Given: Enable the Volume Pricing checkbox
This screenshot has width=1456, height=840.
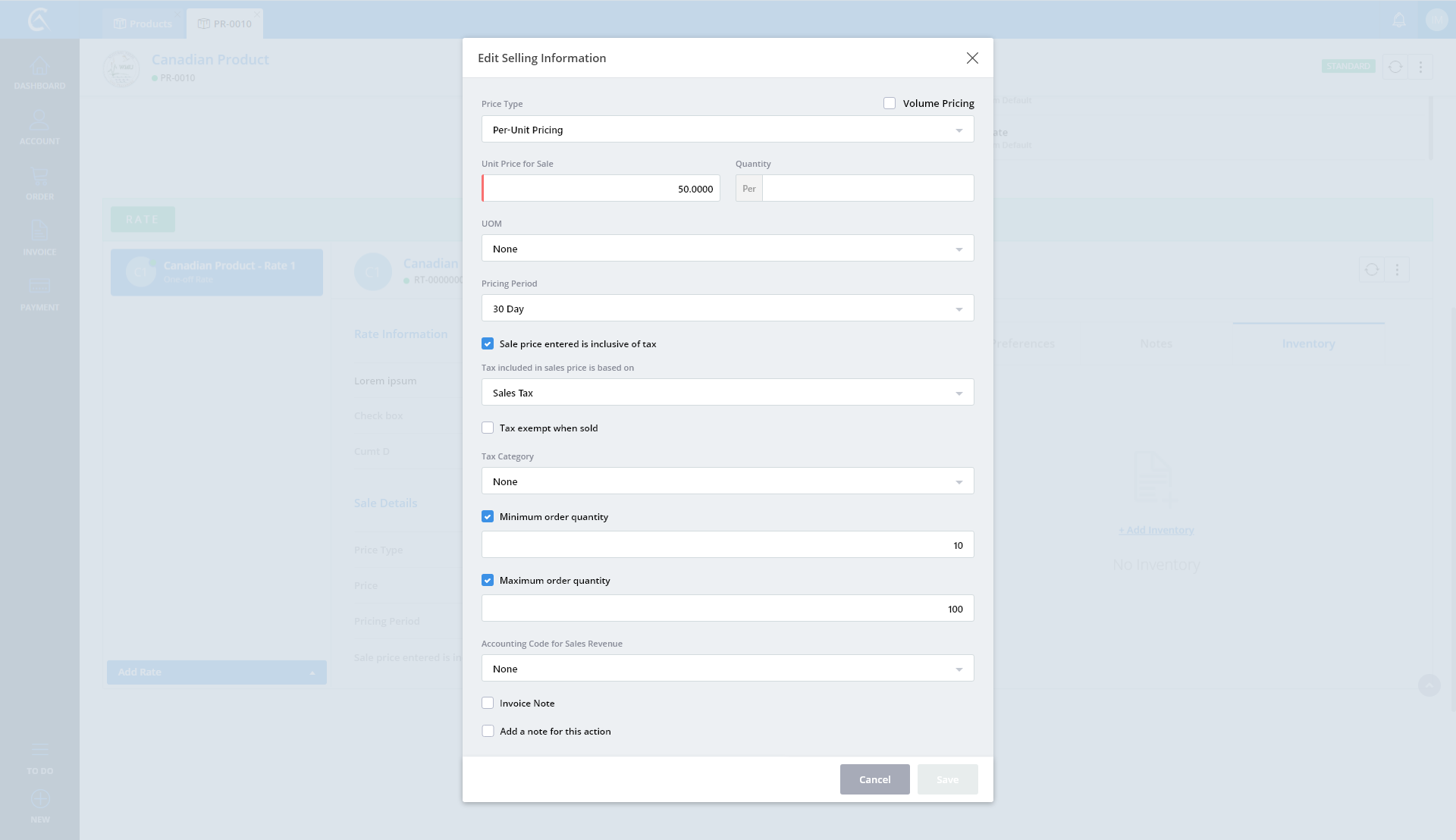Looking at the screenshot, I should click(x=890, y=103).
